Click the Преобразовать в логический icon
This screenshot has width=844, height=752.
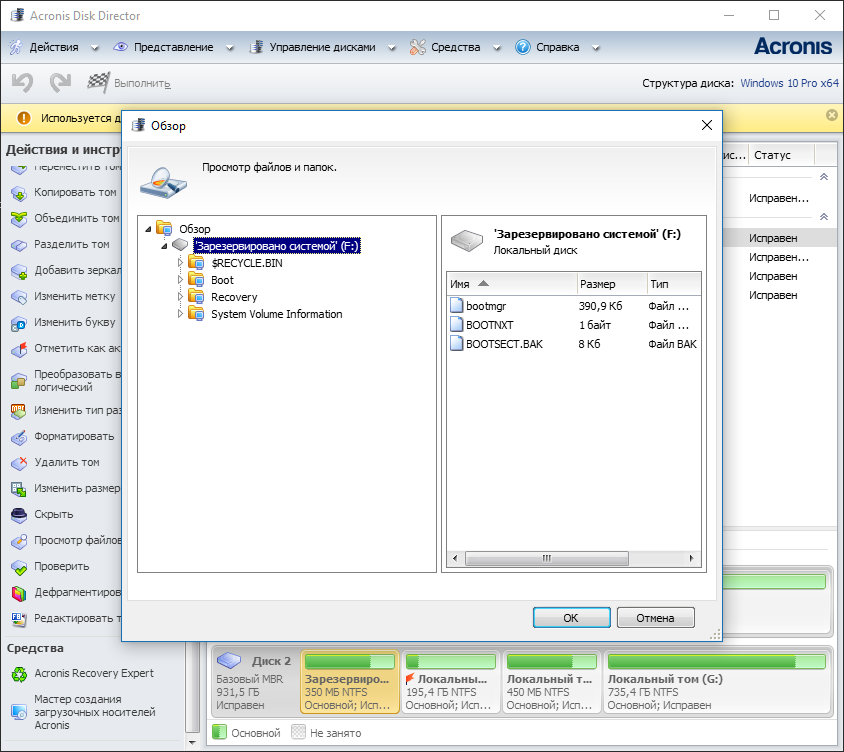[x=19, y=381]
